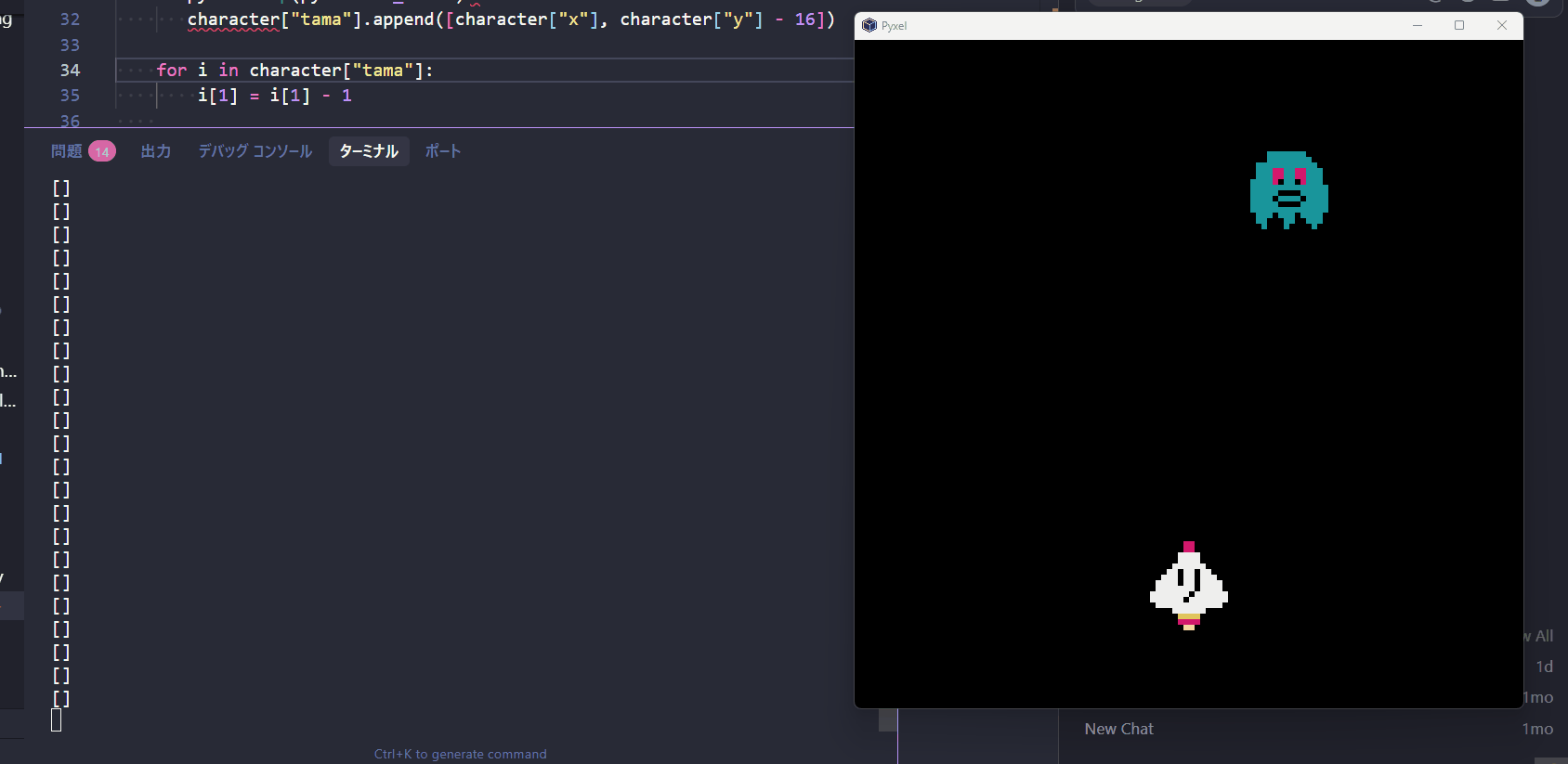Click the number 16 on line 32
Image resolution: width=1568 pixels, height=764 pixels.
pos(804,19)
